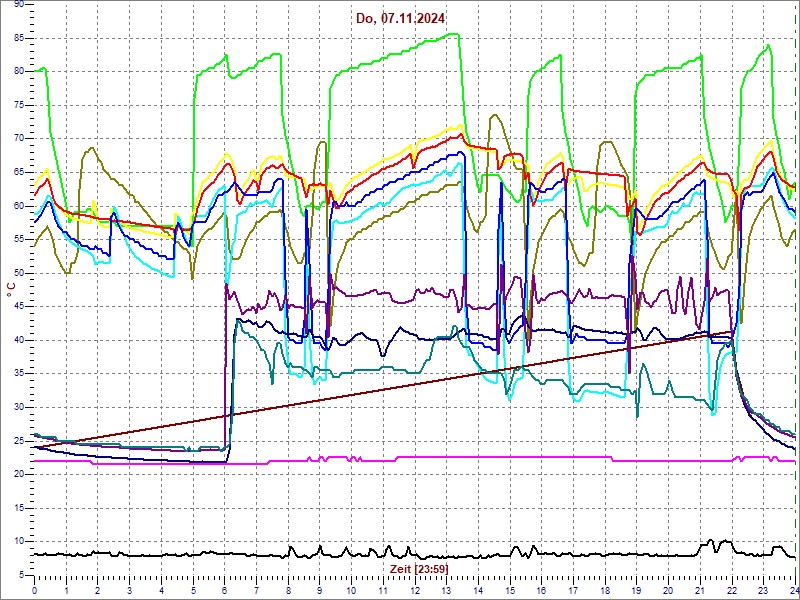Click the black bottom curve at hour 3

pyautogui.click(x=130, y=554)
